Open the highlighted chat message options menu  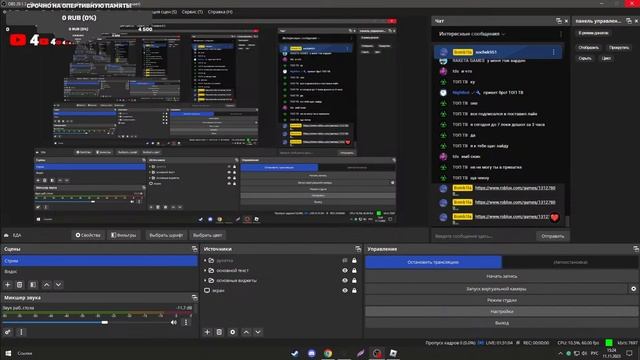(x=553, y=52)
